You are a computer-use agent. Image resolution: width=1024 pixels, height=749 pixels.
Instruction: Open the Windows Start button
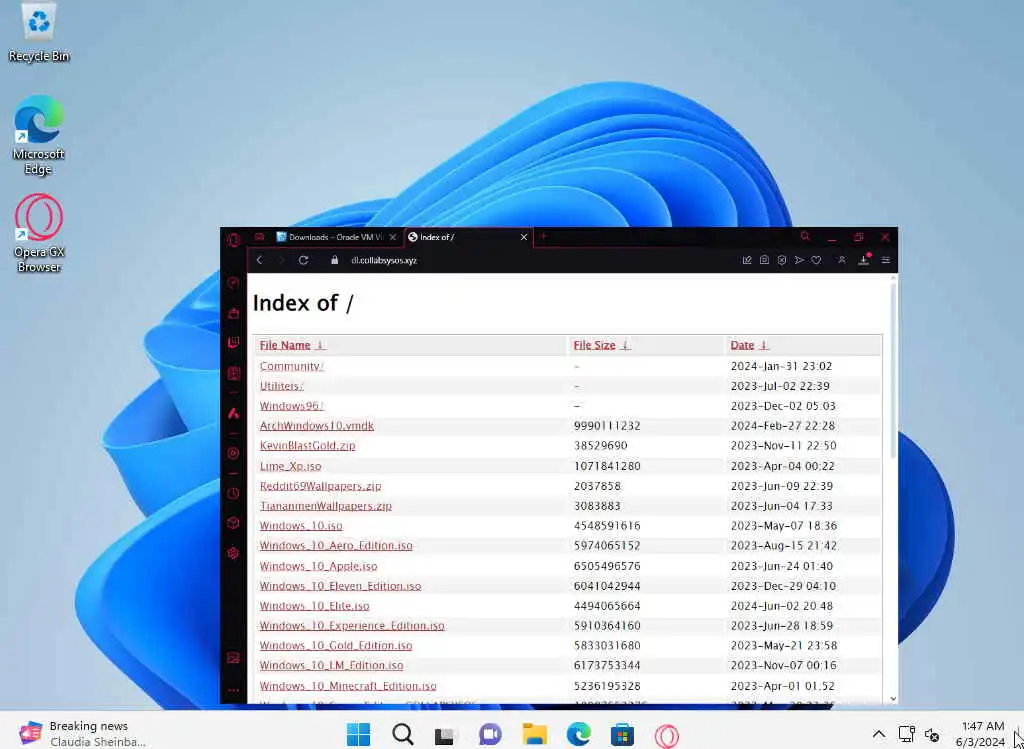click(x=358, y=734)
